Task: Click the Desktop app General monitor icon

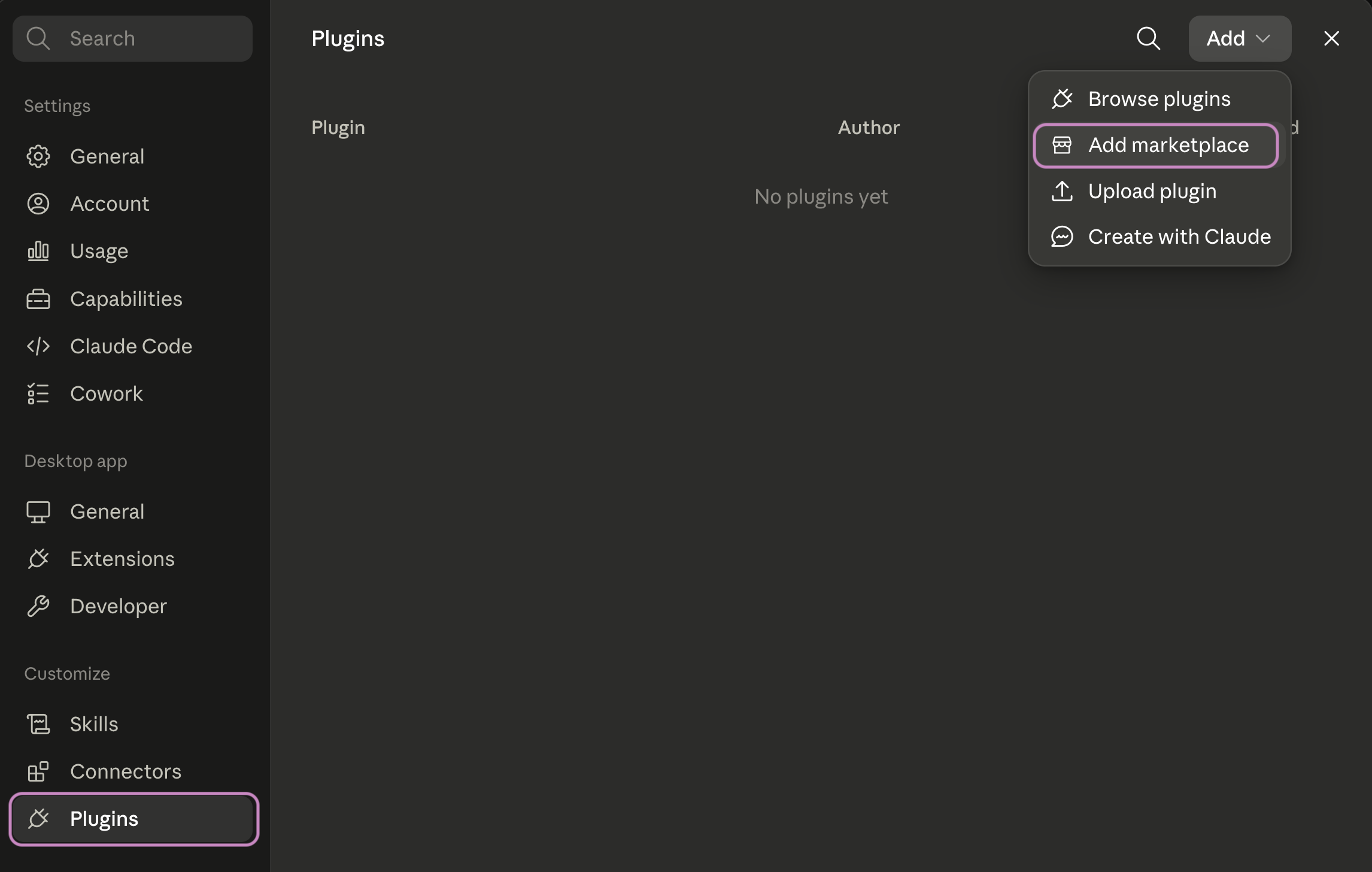Action: click(x=38, y=511)
